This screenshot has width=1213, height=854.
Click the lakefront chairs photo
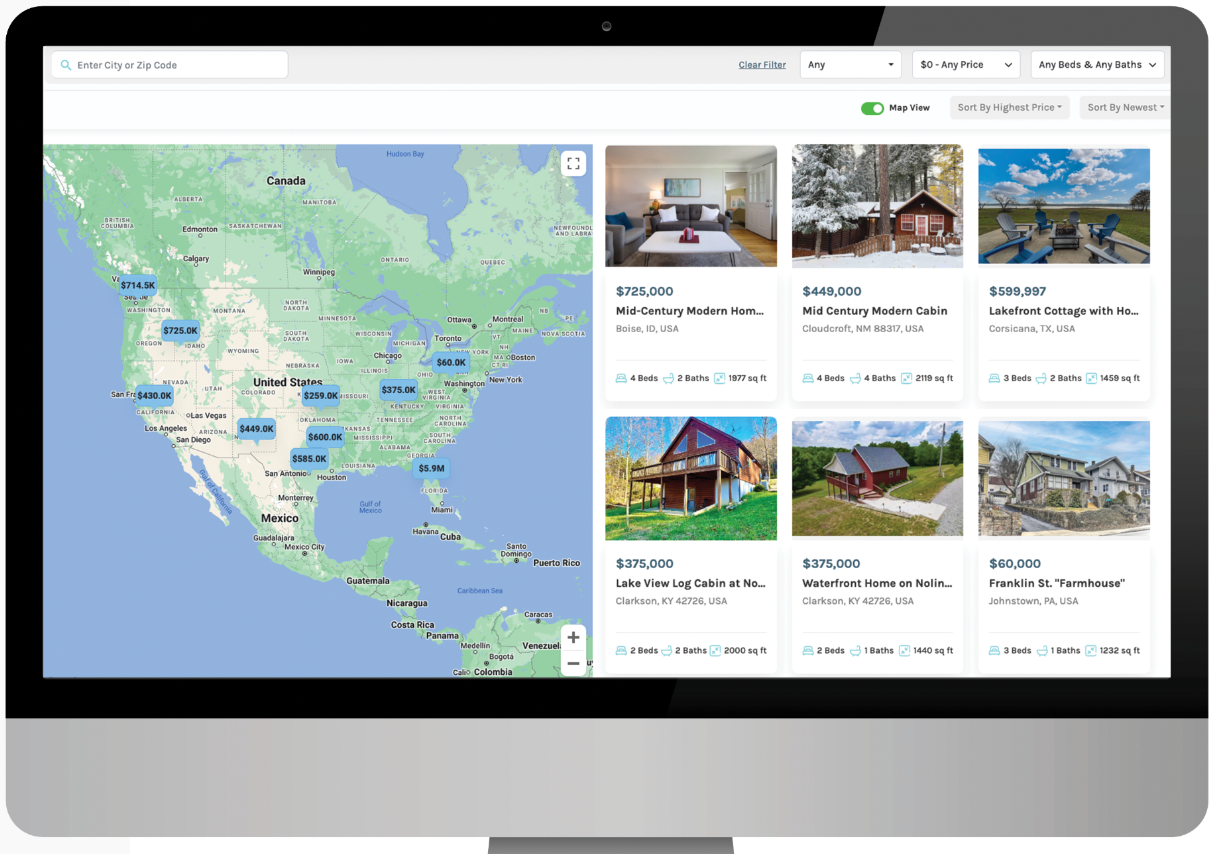coord(1064,206)
